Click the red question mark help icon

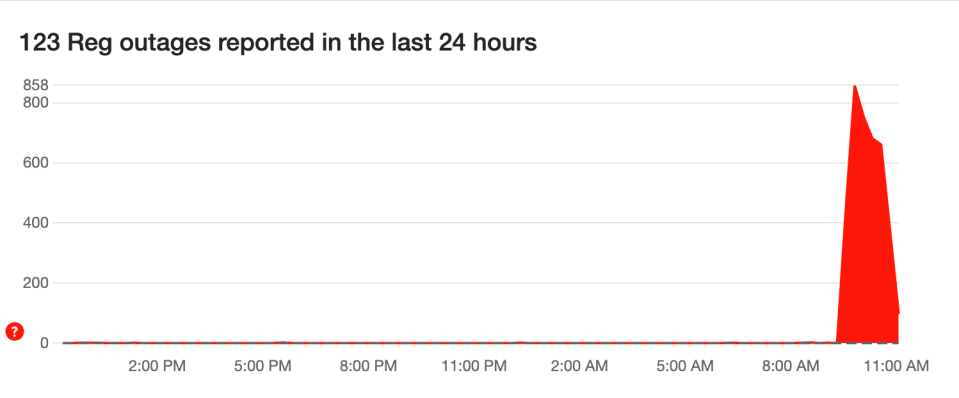click(x=14, y=332)
